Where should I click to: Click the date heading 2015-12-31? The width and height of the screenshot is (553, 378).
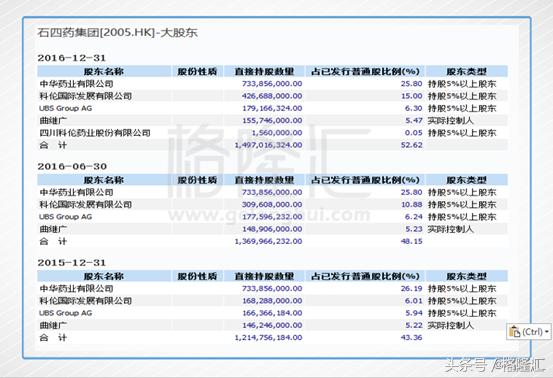point(72,262)
